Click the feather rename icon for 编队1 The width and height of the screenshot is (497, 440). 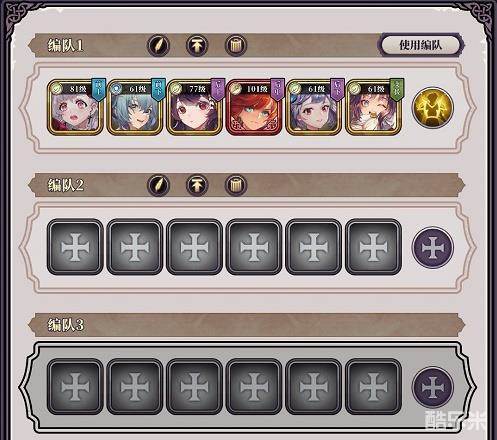click(x=159, y=45)
